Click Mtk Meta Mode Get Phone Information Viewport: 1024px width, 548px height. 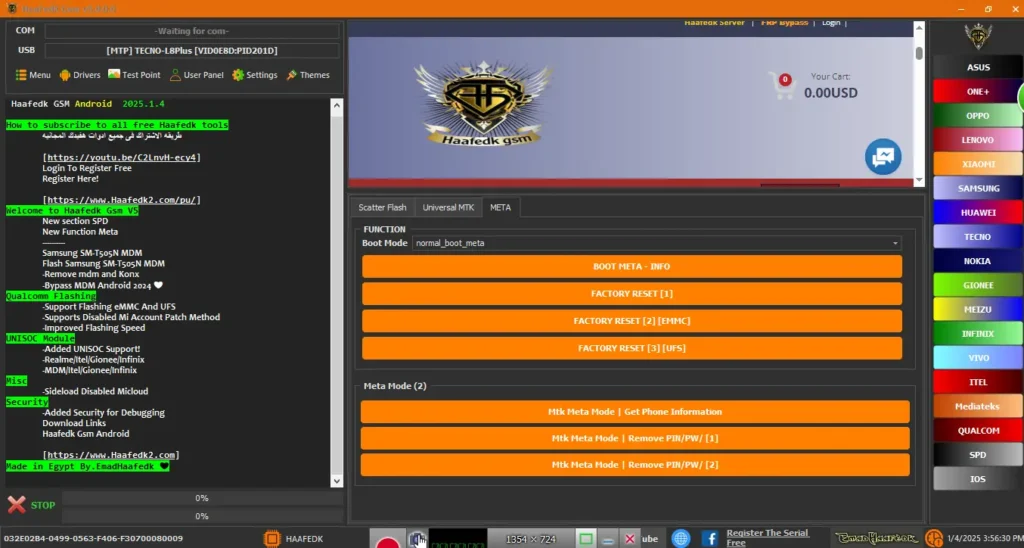point(635,411)
